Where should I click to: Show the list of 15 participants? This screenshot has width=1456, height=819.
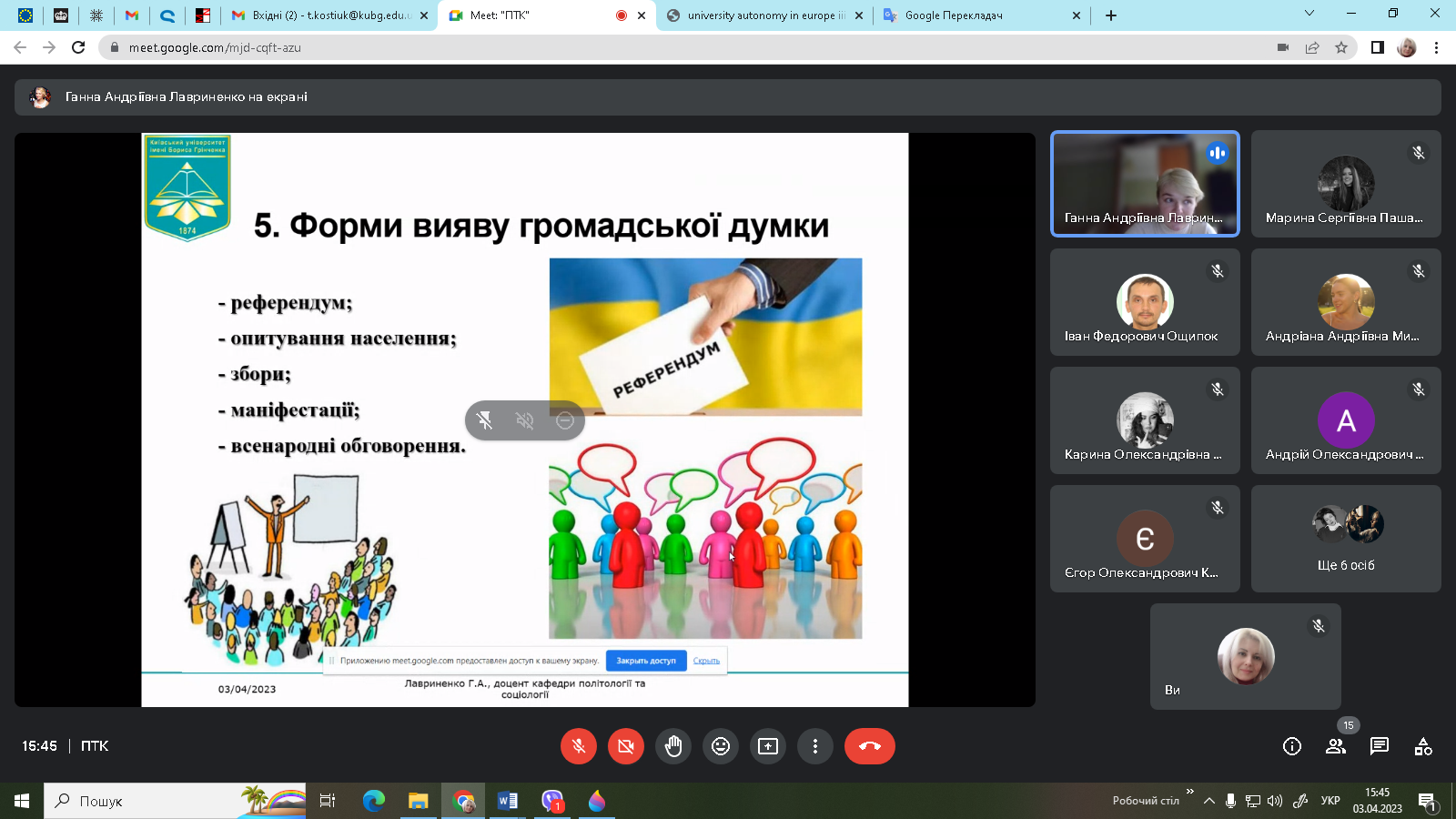pos(1336,745)
